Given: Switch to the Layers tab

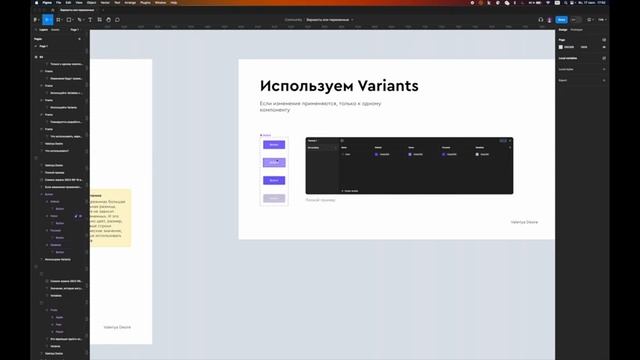Looking at the screenshot, I should tap(43, 30).
